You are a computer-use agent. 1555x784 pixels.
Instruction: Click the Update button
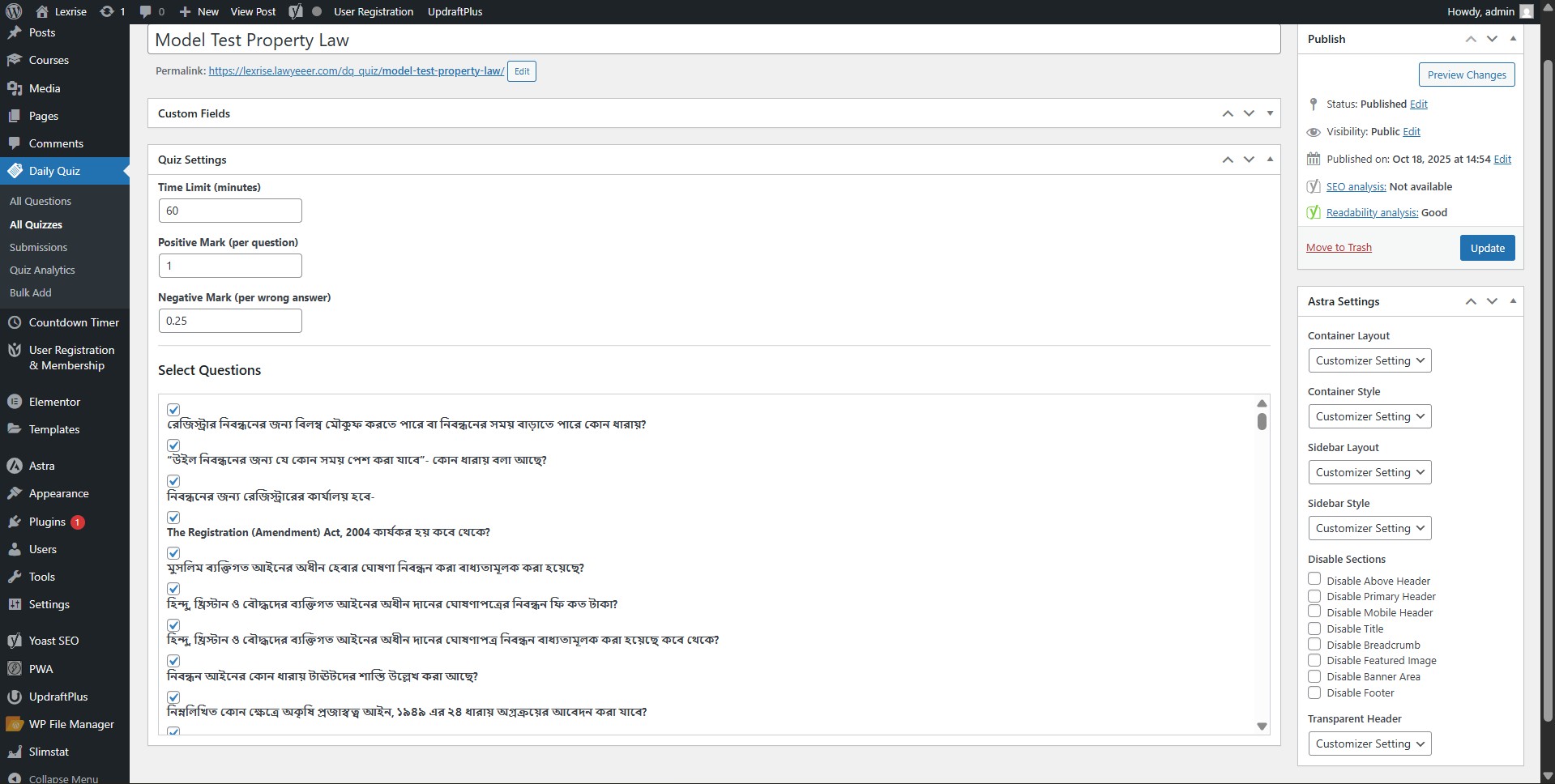click(1487, 248)
